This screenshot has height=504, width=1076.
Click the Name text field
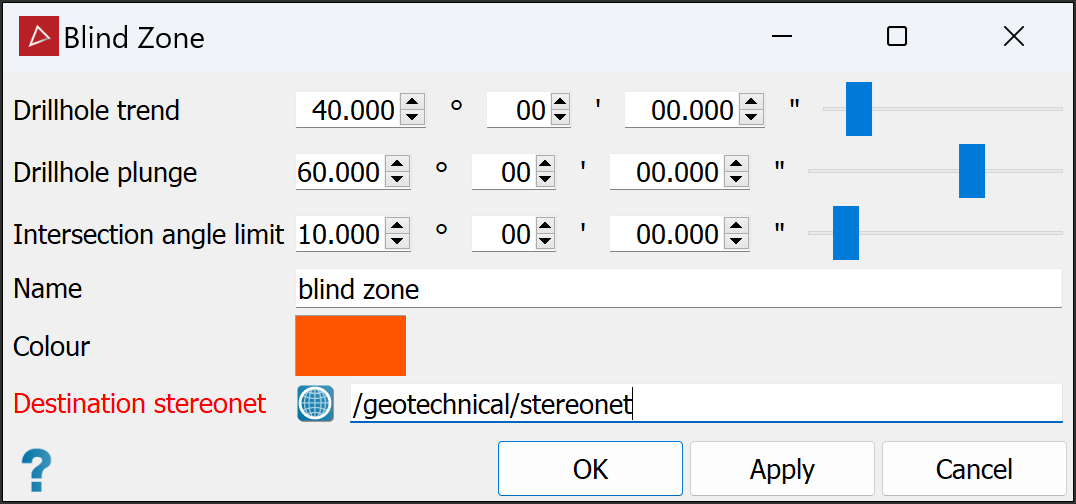[x=679, y=290]
